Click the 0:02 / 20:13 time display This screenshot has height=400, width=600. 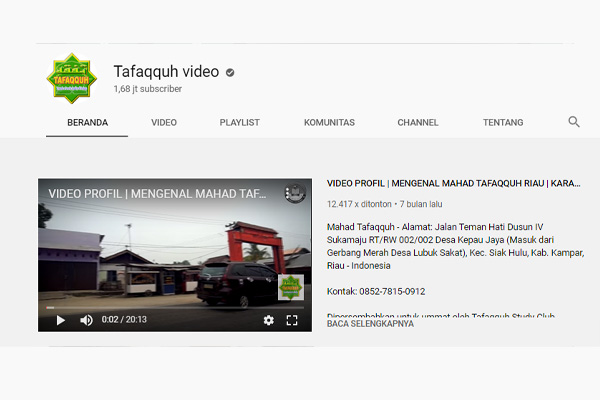(124, 320)
